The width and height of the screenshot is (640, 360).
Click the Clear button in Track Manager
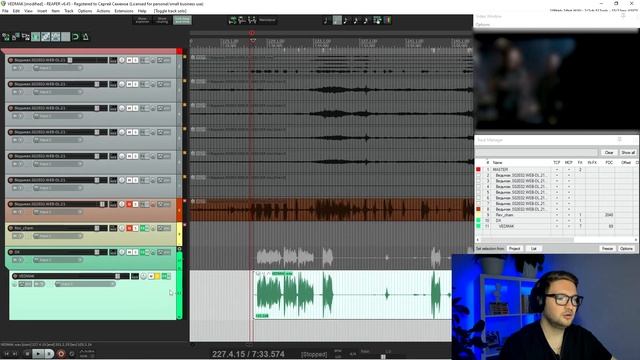click(609, 152)
